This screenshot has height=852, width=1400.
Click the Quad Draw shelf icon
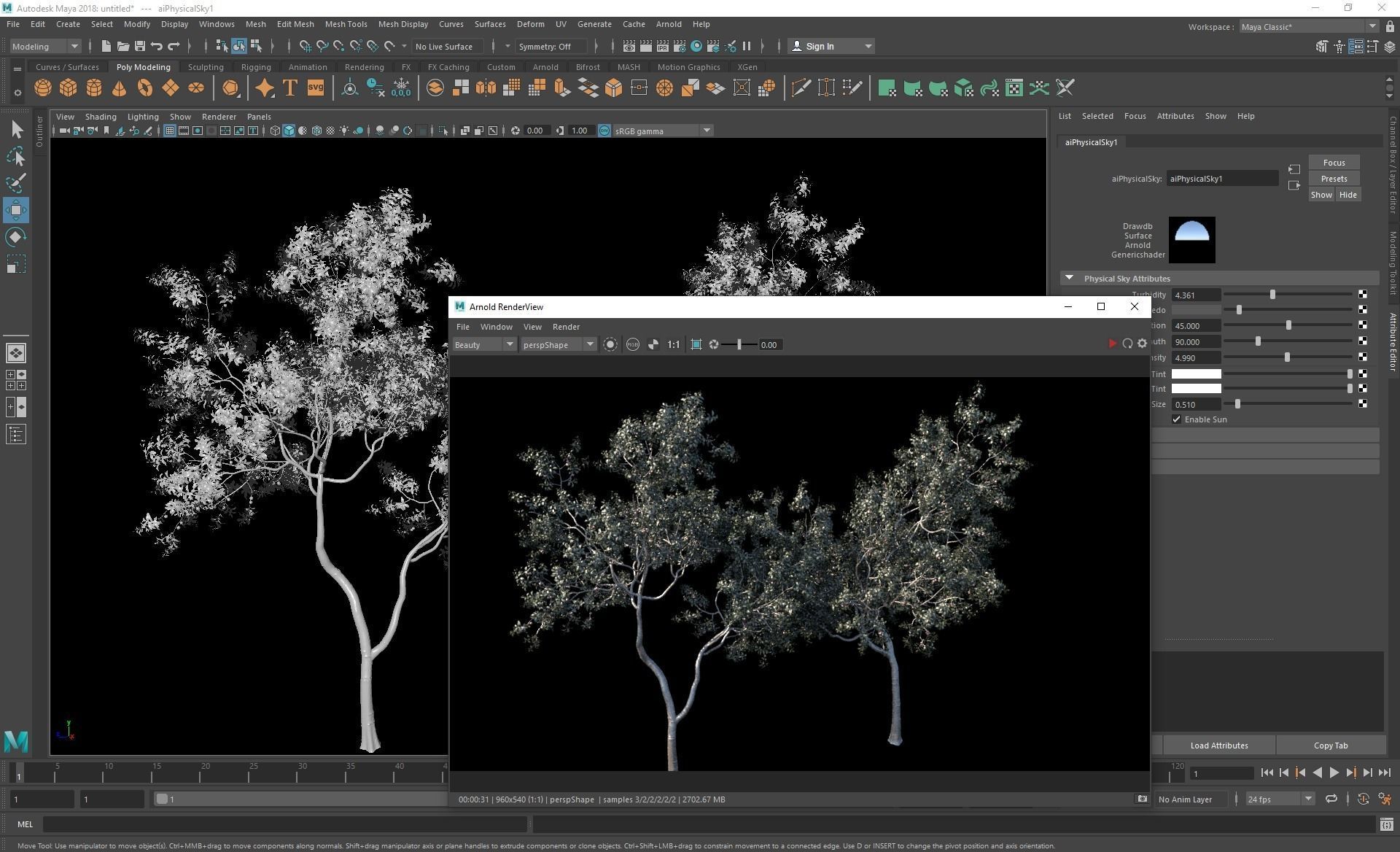click(x=852, y=88)
